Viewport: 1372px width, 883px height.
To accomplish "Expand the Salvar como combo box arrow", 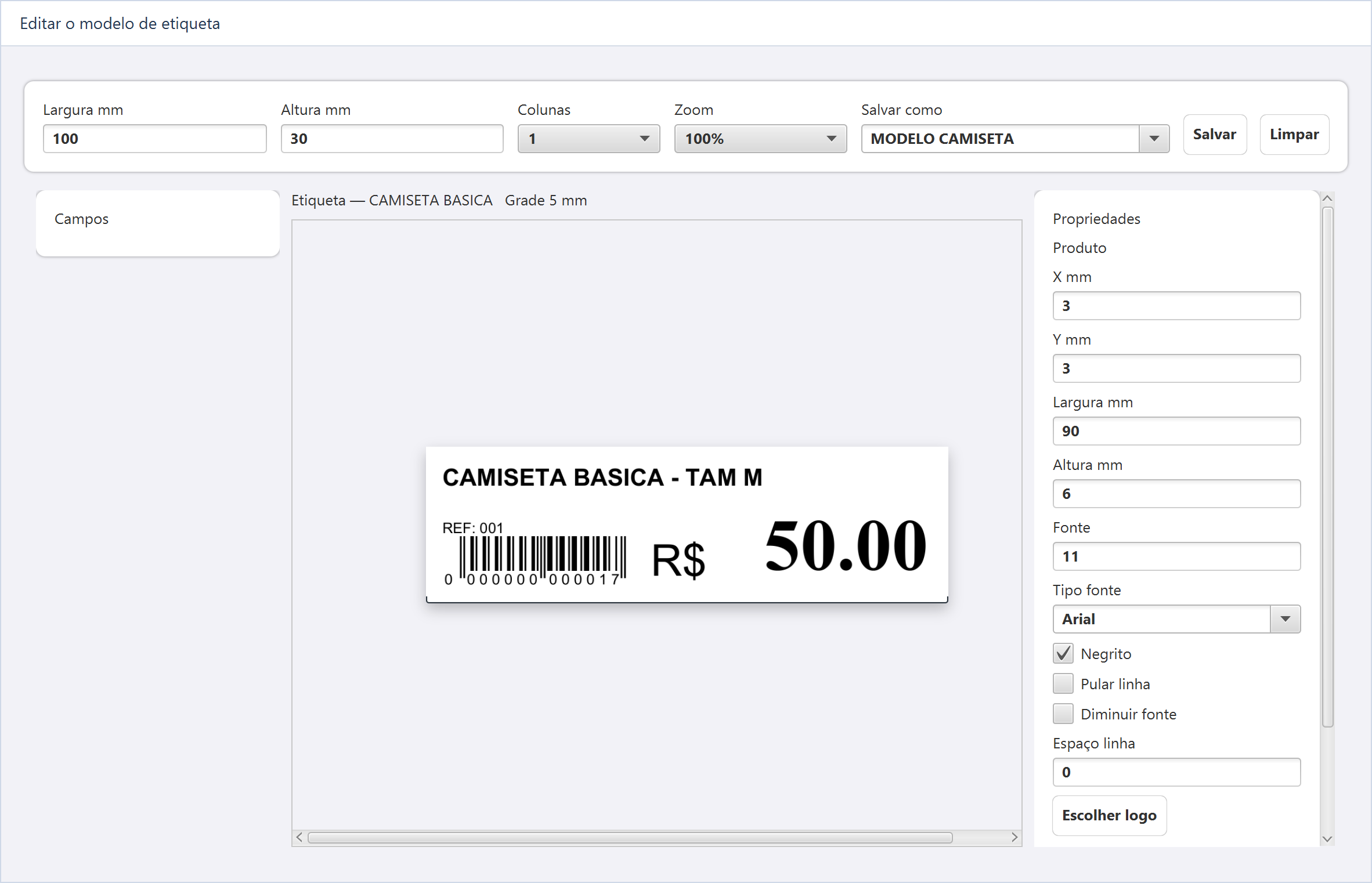I will point(1154,139).
